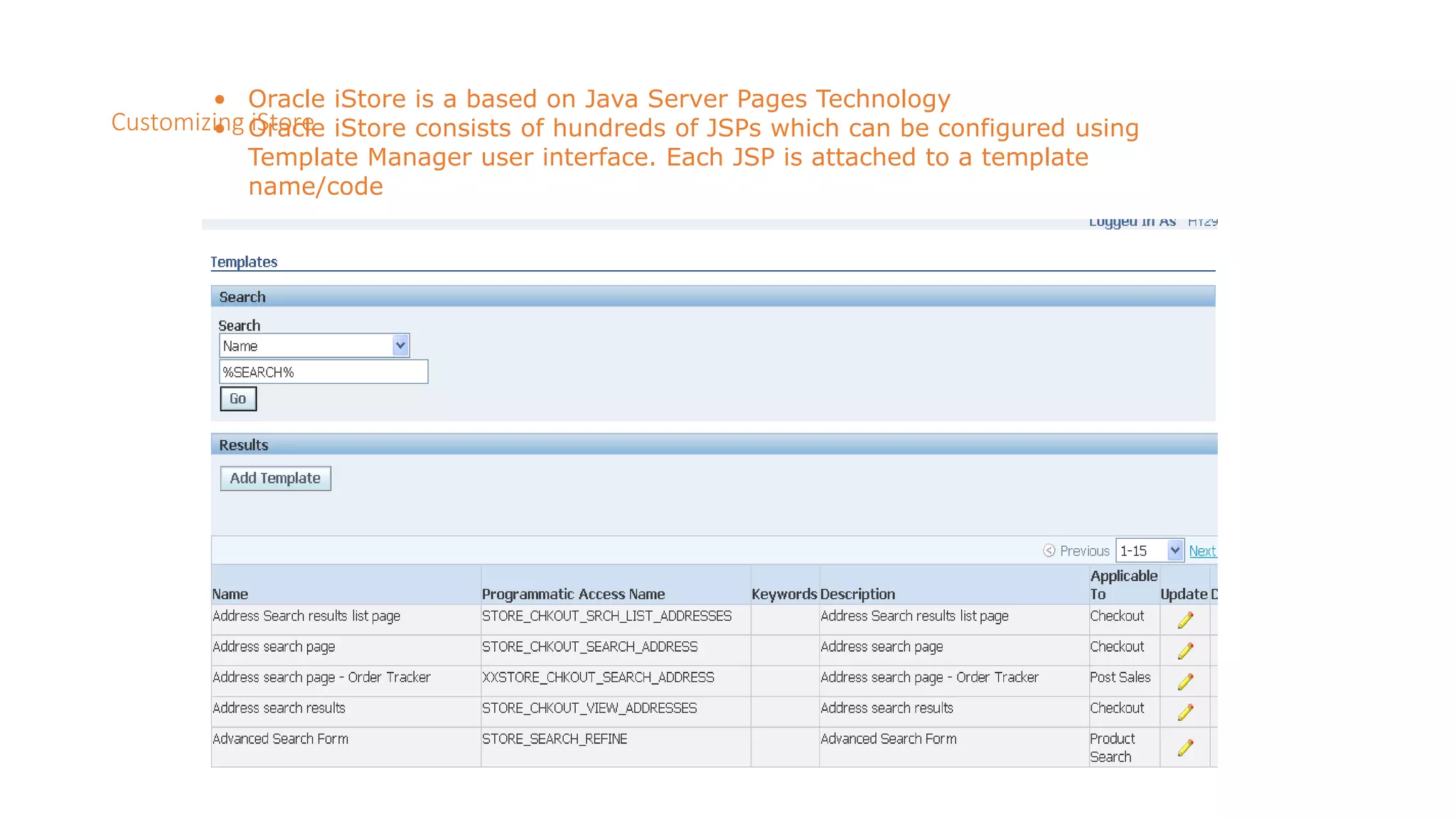Click the Previous pagination text
Image resolution: width=1456 pixels, height=819 pixels.
(1085, 551)
